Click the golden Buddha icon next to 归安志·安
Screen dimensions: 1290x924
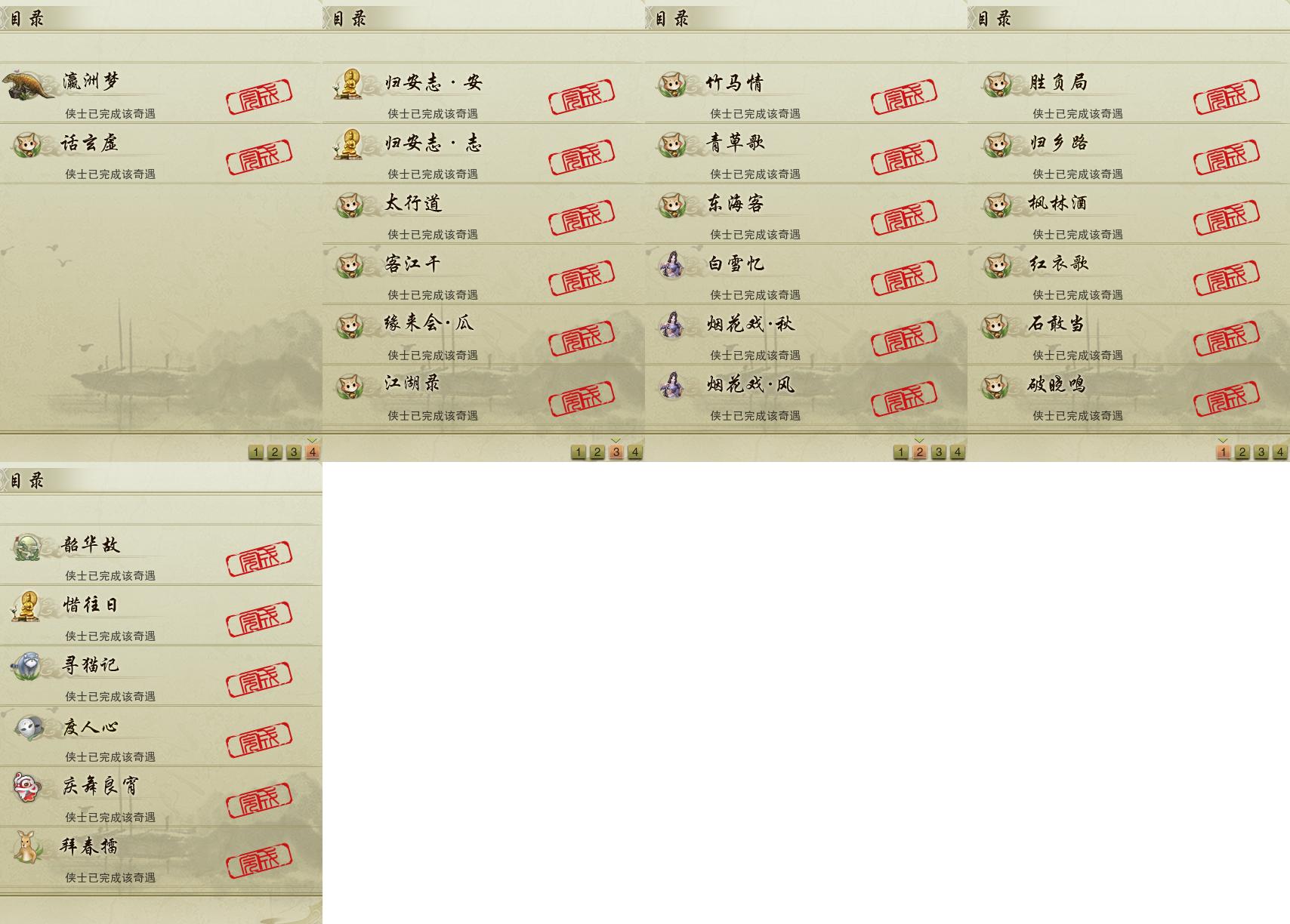348,84
